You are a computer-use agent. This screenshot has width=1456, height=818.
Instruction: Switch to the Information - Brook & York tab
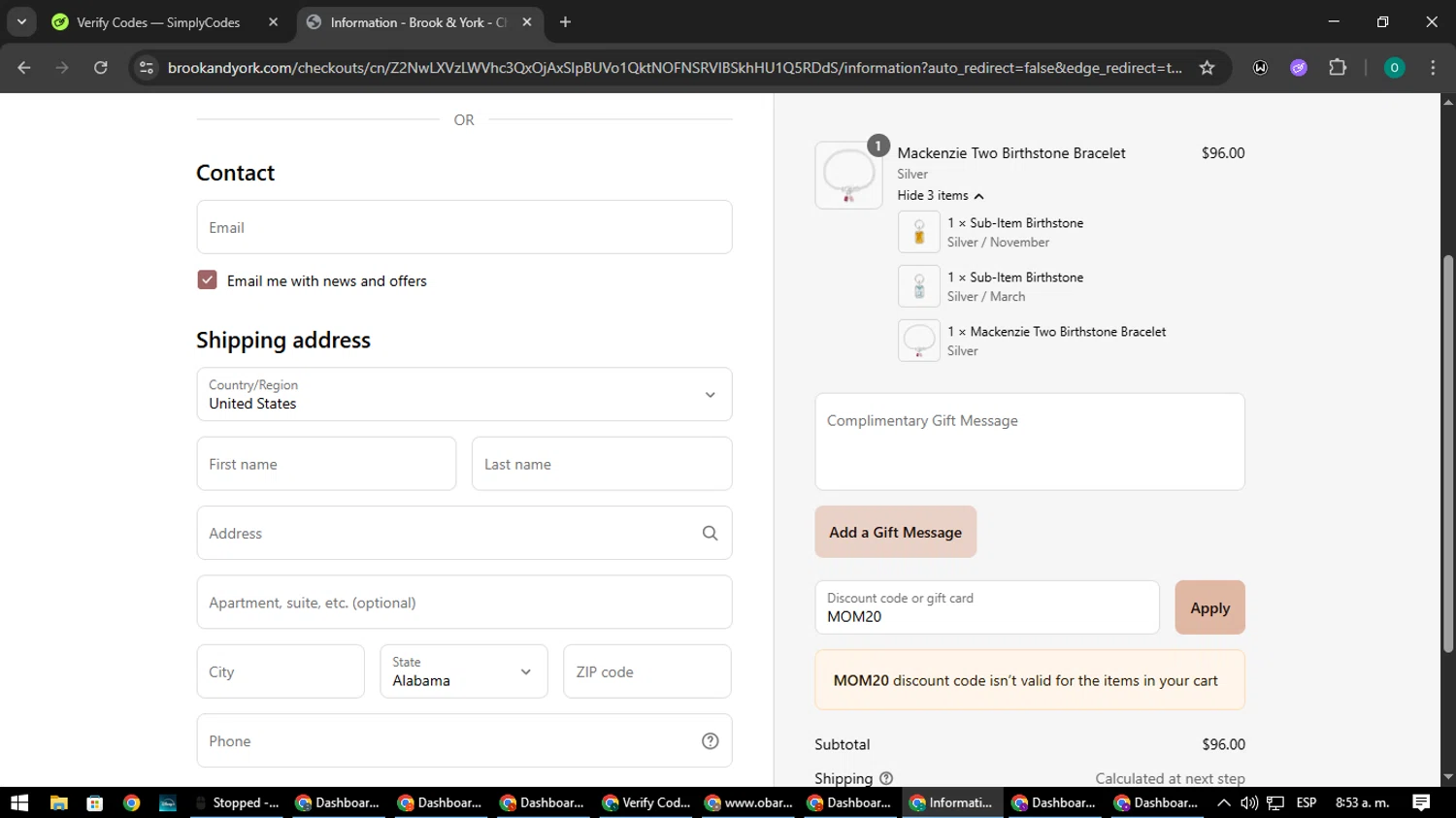(x=420, y=22)
